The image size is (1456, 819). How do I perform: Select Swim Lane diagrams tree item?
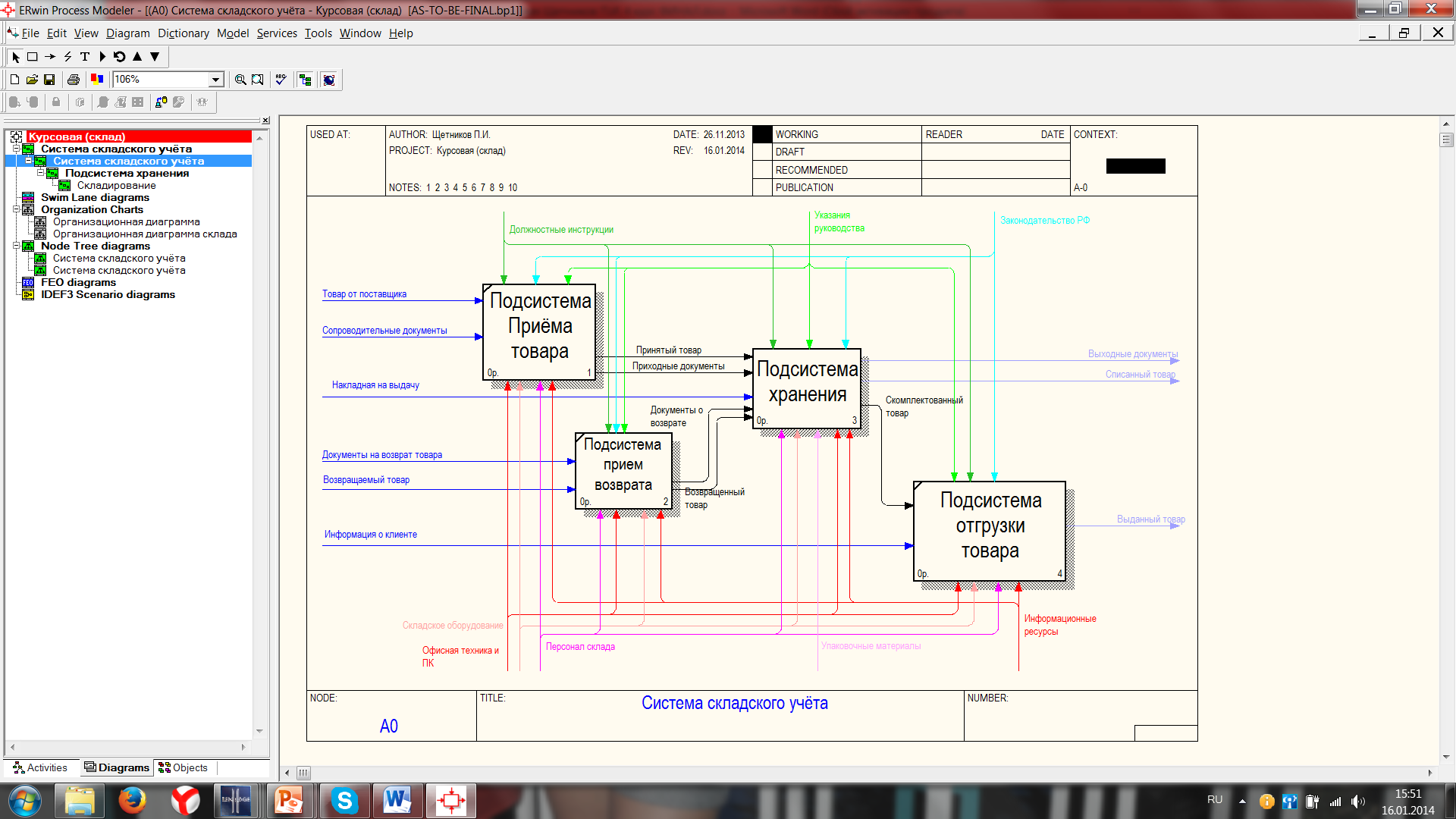[95, 198]
